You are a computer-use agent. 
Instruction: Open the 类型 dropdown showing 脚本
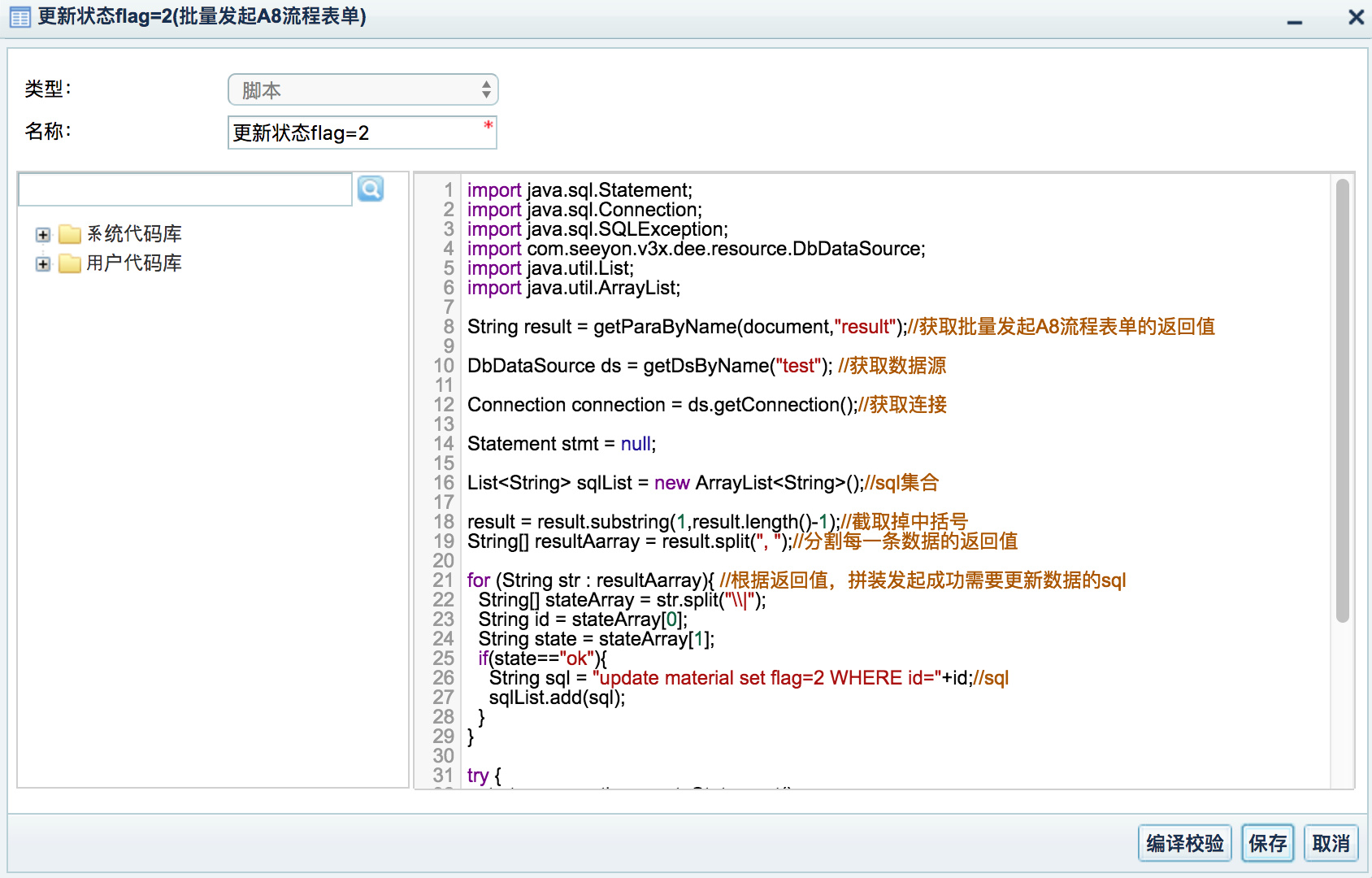coord(363,90)
